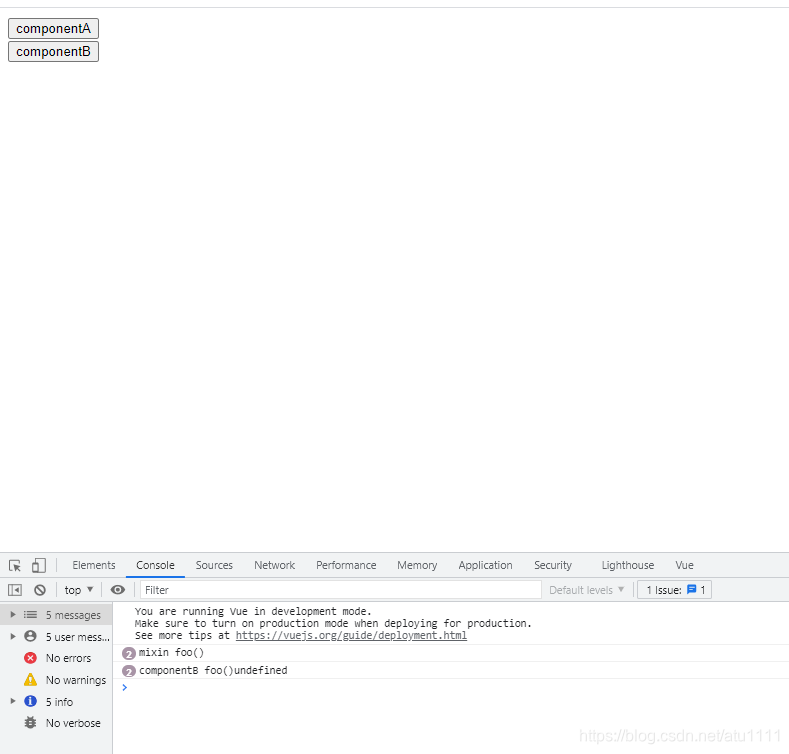The width and height of the screenshot is (789, 754).
Task: Switch to the Lighthouse tab
Action: pos(627,565)
